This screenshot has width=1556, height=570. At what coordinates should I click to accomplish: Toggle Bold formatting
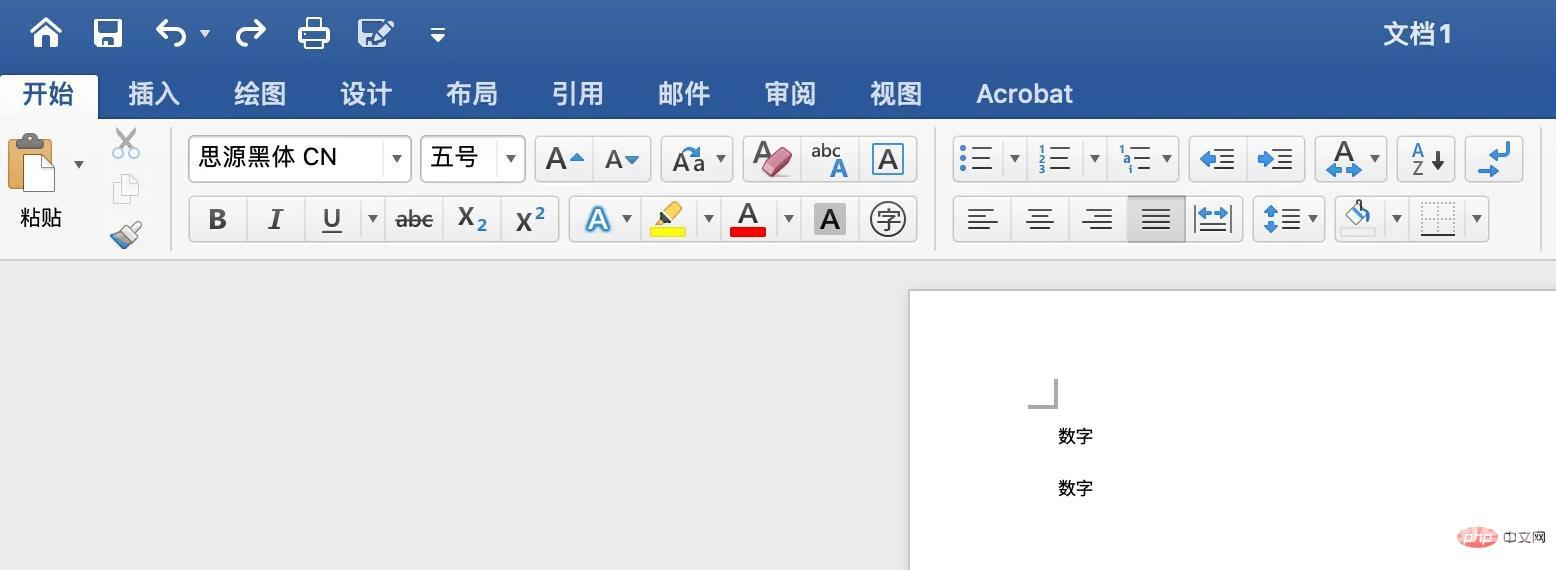pos(217,219)
